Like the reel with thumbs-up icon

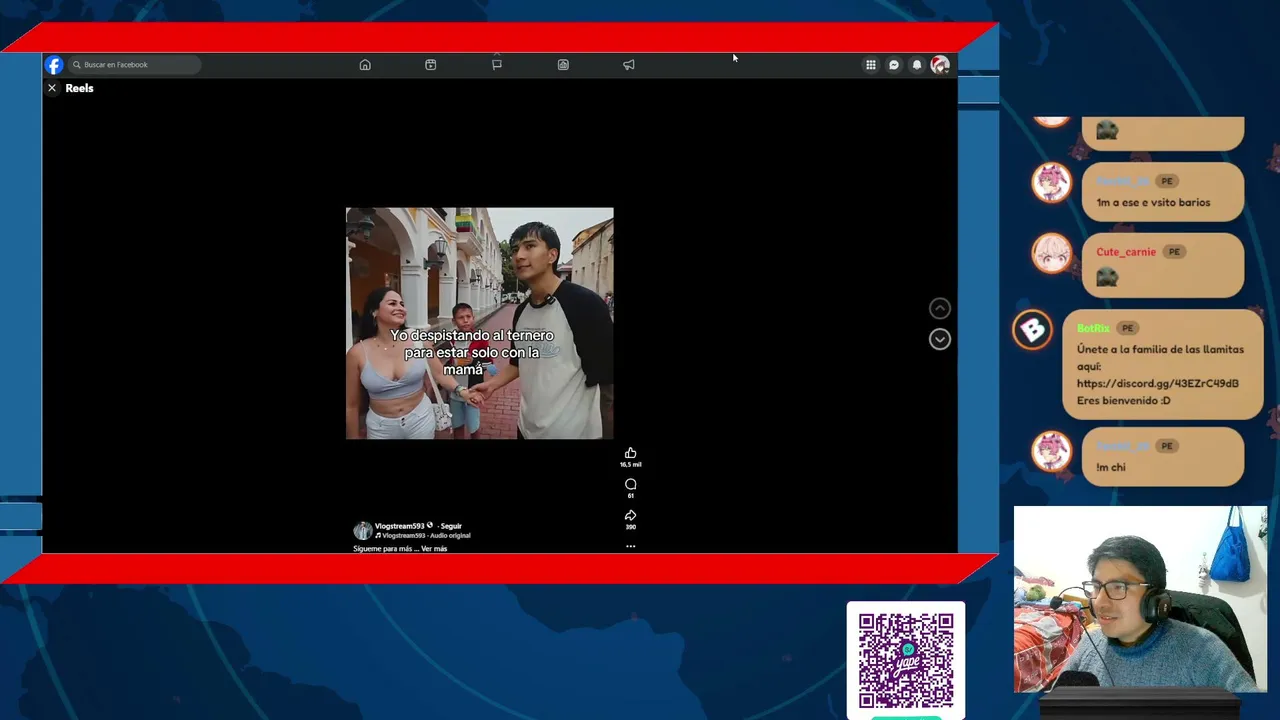(630, 453)
